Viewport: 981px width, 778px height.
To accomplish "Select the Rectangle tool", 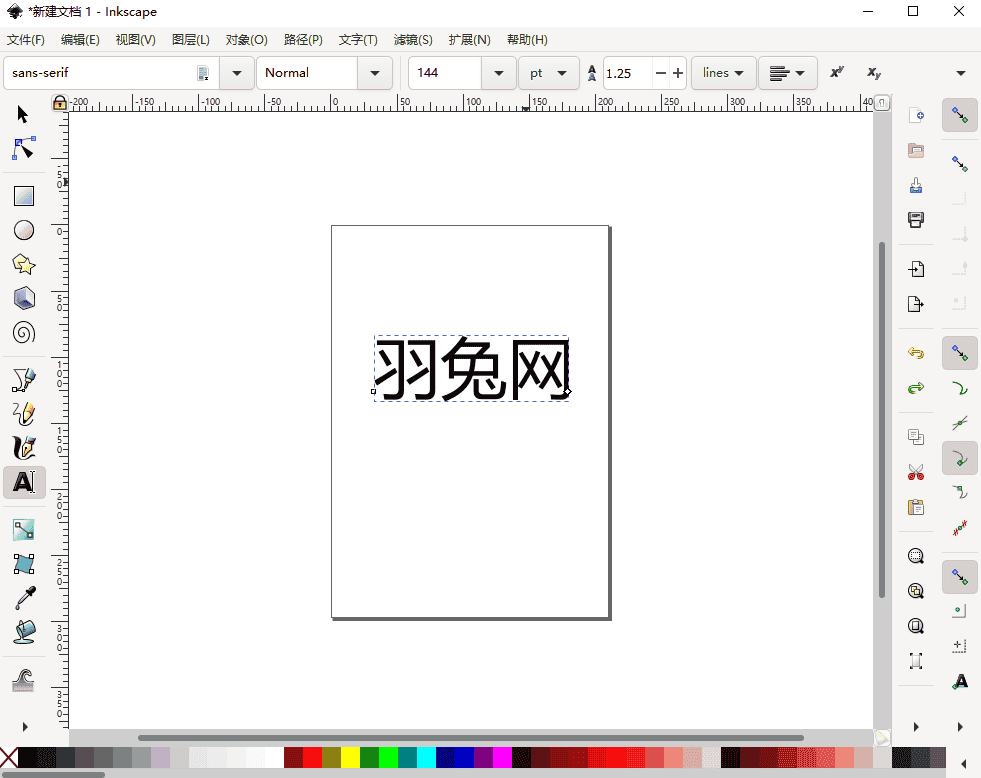I will tap(24, 196).
